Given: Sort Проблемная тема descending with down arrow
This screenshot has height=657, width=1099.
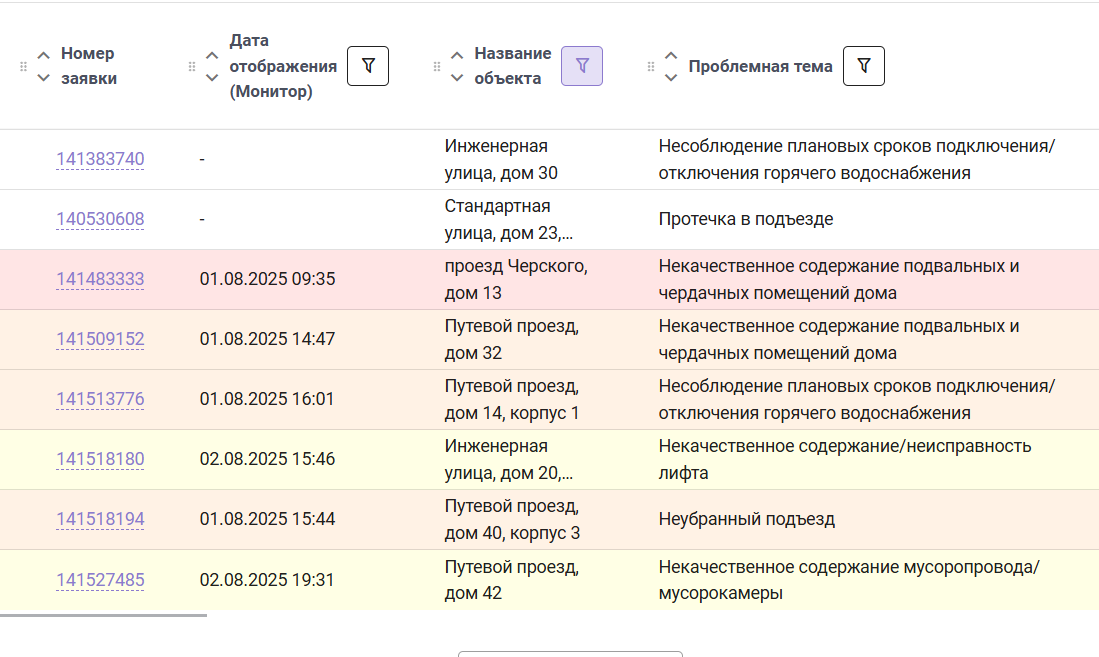Looking at the screenshot, I should tap(671, 78).
